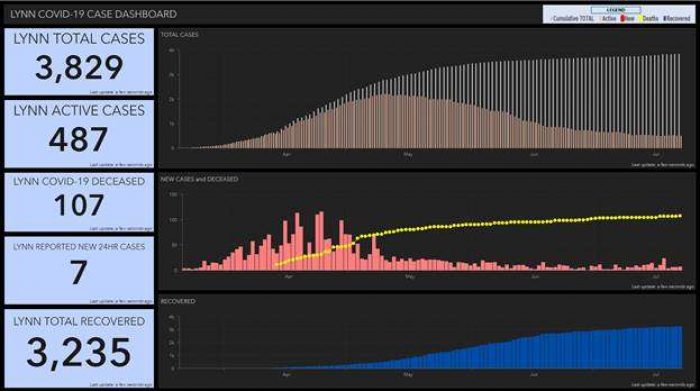Click the Recovered legend entry
This screenshot has width=700, height=391.
[x=676, y=18]
